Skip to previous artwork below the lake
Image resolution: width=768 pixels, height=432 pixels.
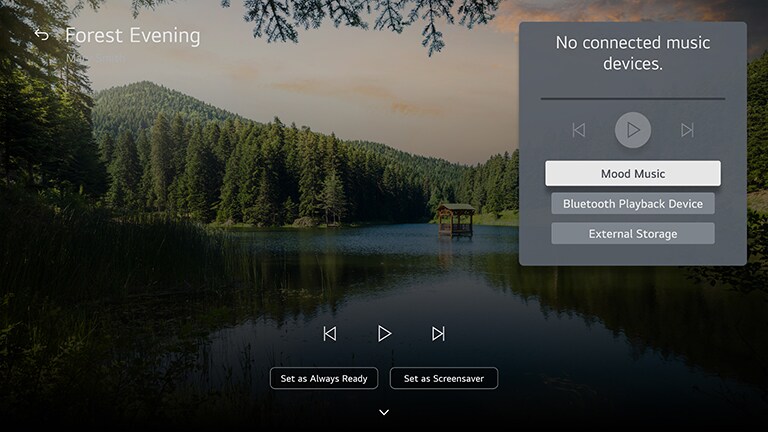330,334
